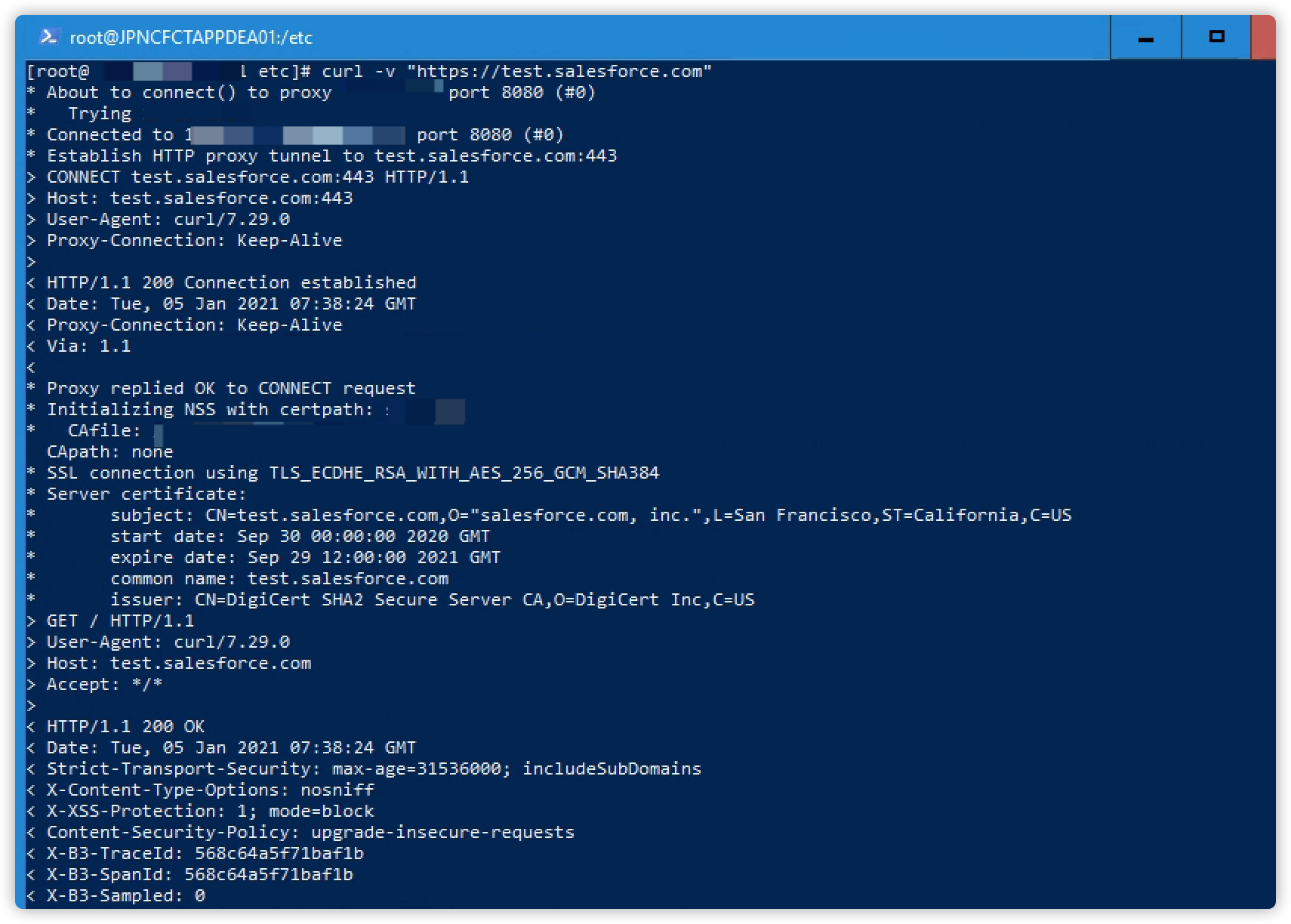The image size is (1291, 924).
Task: Click the "GET / HTTP/1.1" request line
Action: point(120,621)
